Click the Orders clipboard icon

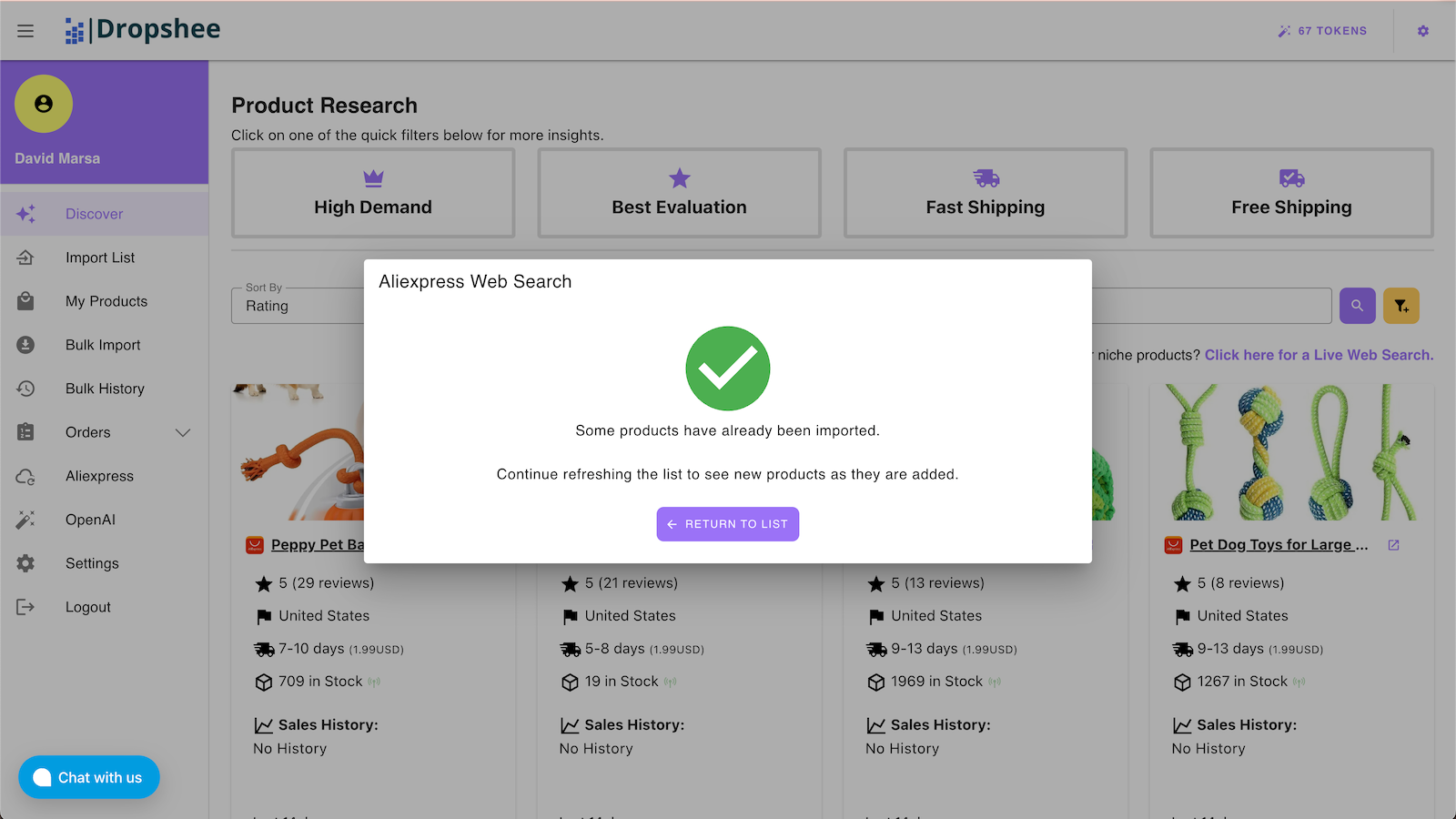(x=25, y=432)
